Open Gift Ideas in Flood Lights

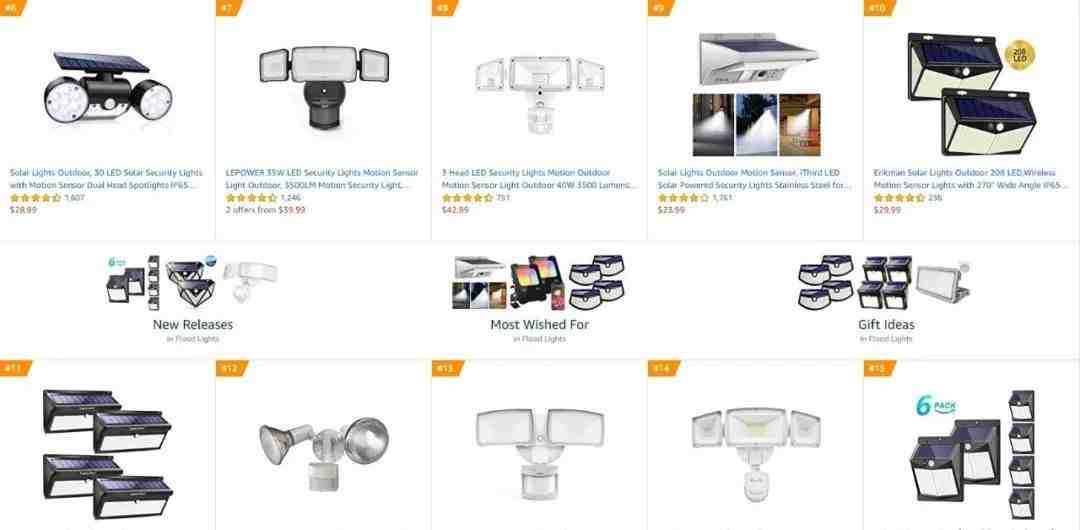(x=886, y=325)
